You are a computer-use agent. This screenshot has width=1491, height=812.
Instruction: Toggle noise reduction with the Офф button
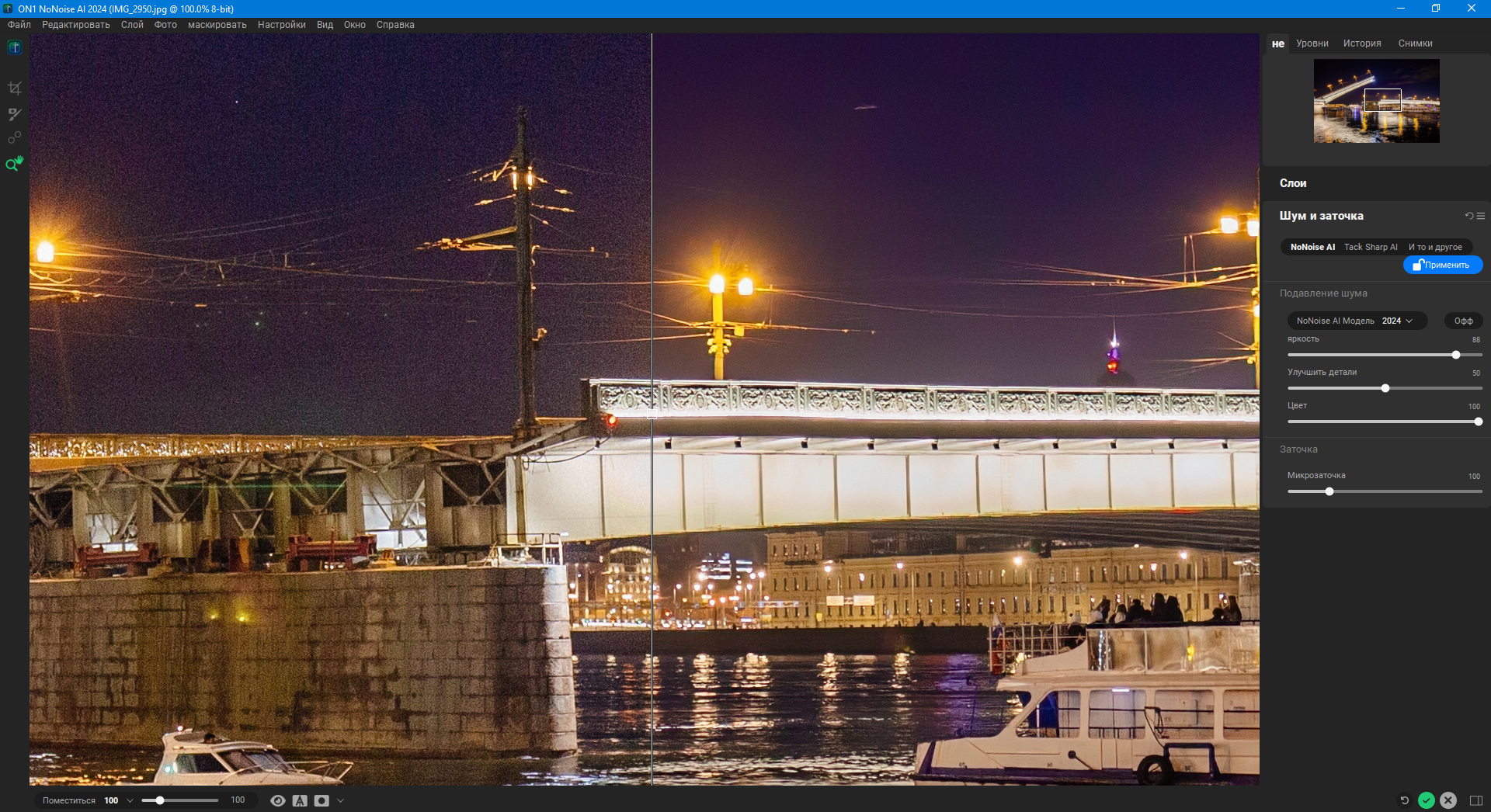pyautogui.click(x=1463, y=321)
